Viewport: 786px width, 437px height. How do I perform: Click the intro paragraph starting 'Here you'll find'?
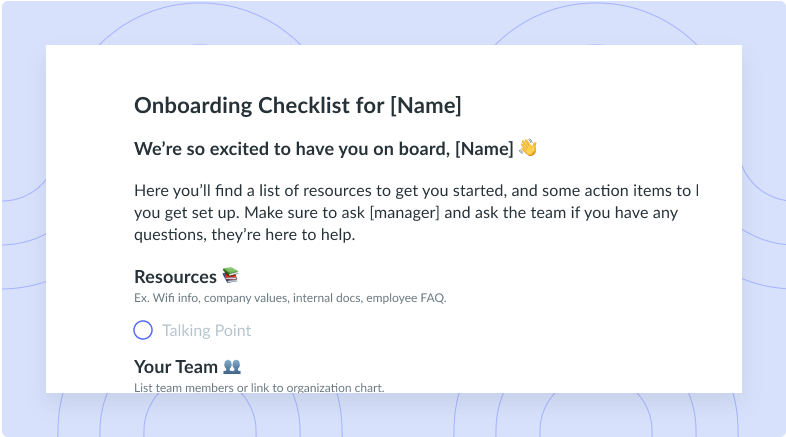coord(416,212)
